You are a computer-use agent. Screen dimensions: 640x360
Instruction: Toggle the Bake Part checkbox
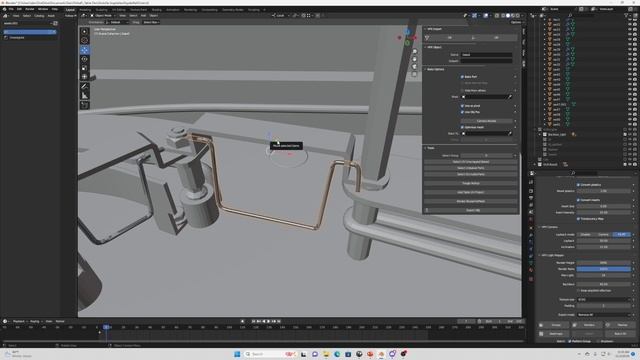click(462, 77)
